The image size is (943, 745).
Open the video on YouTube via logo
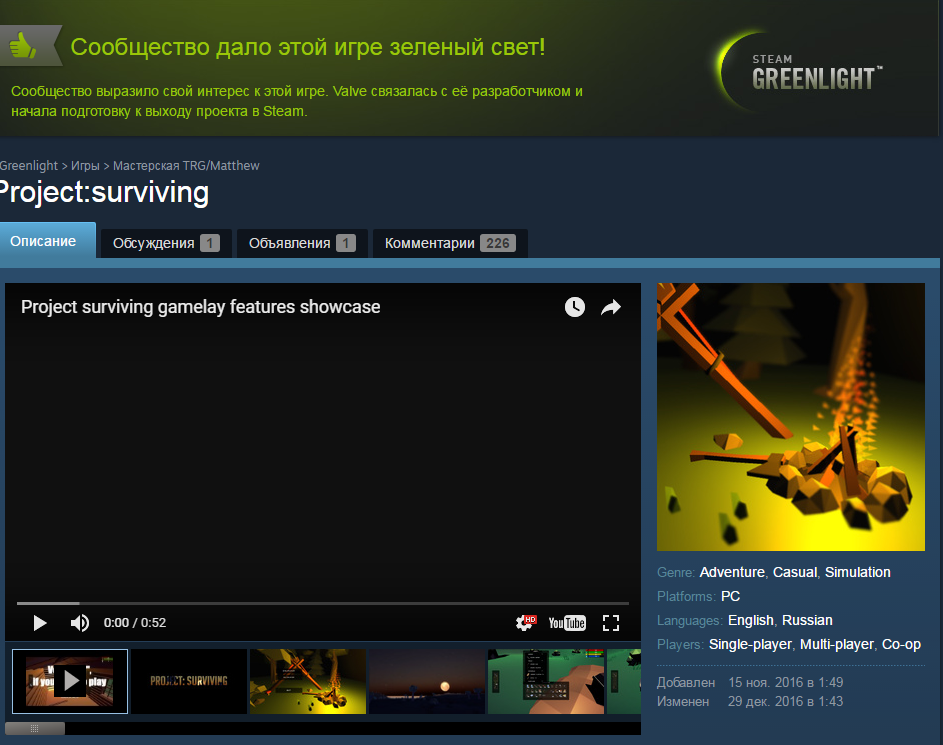567,623
